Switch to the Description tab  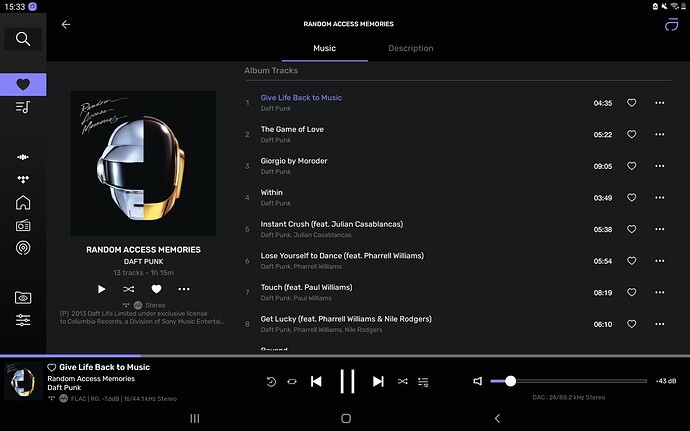coord(411,48)
